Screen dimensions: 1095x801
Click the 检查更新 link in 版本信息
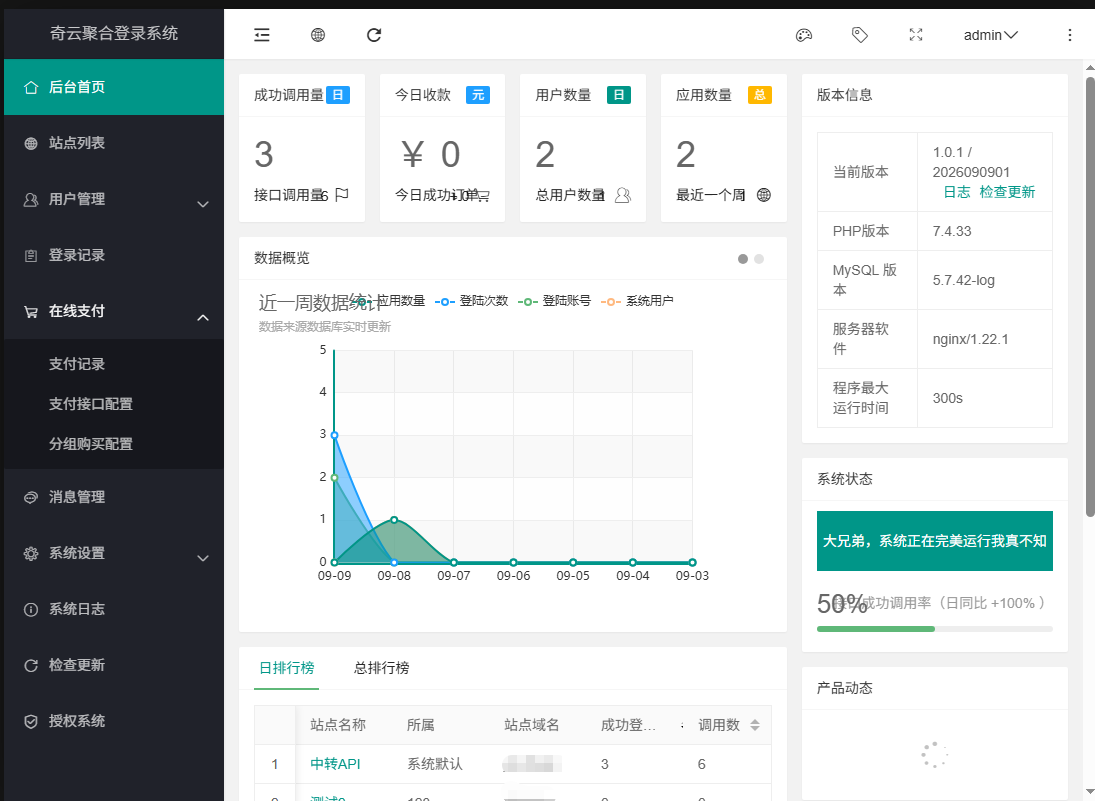coord(1007,192)
